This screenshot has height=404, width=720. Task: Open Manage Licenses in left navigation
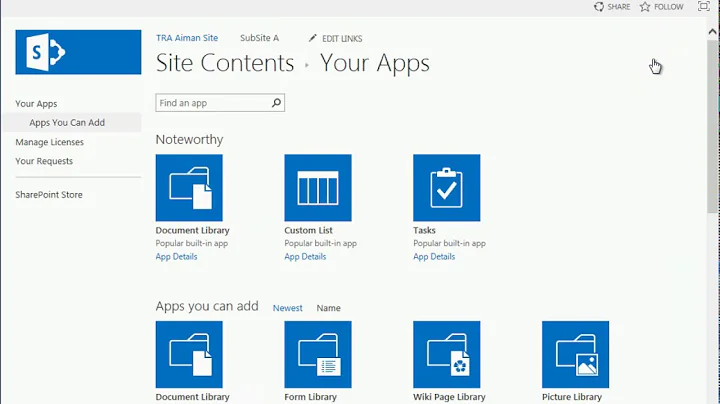[50, 142]
